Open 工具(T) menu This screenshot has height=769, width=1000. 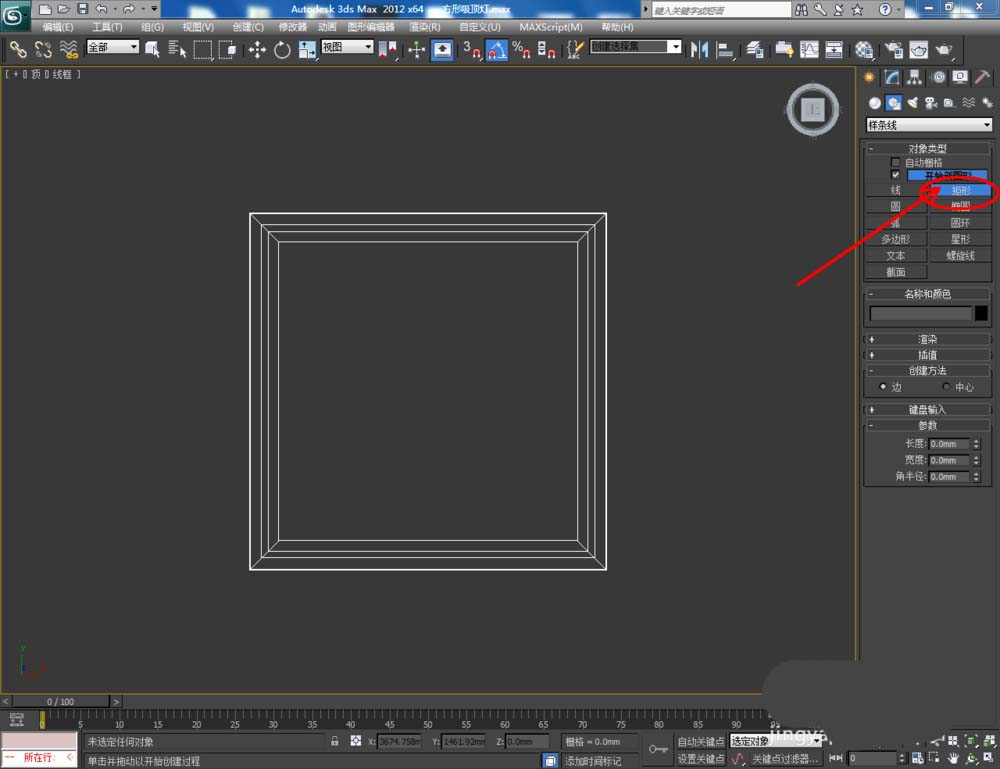tap(107, 27)
